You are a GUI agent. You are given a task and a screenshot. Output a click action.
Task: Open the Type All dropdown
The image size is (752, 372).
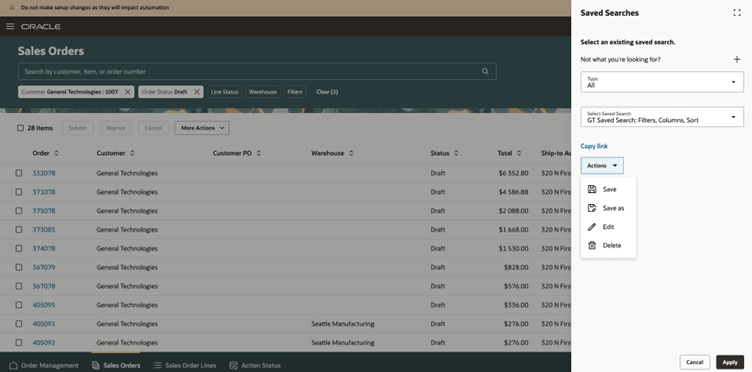[x=662, y=82]
